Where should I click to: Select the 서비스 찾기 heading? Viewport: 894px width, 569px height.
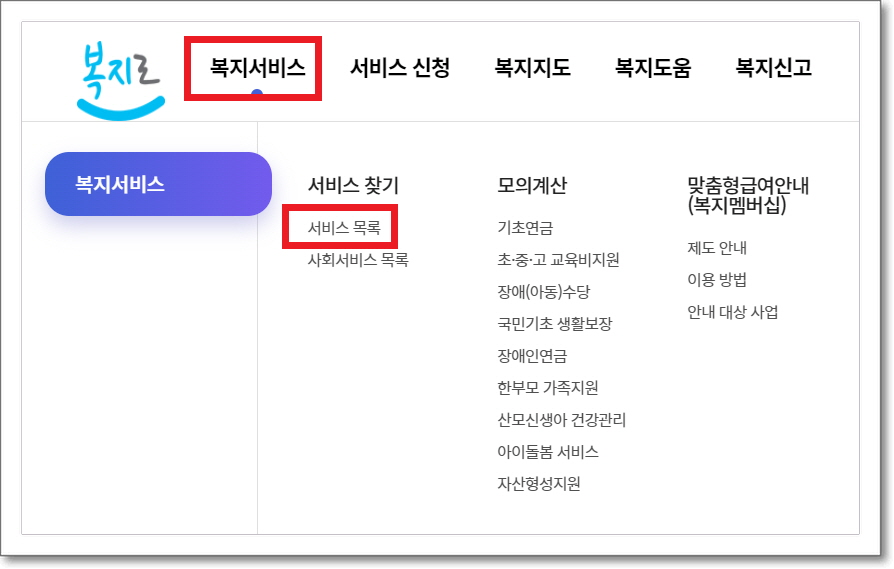(x=353, y=185)
